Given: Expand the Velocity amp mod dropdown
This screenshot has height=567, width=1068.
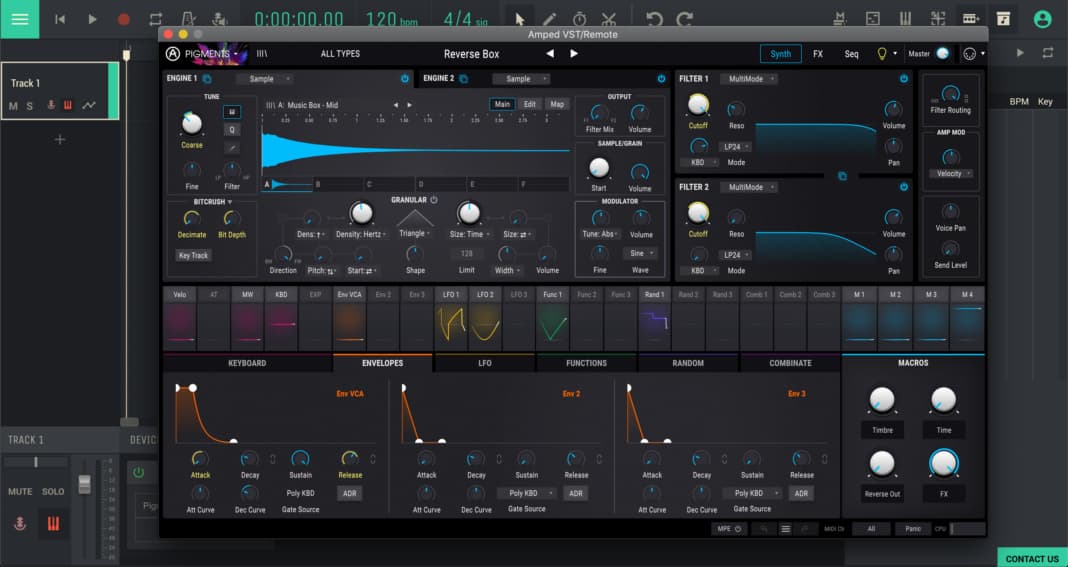Looking at the screenshot, I should [x=951, y=174].
